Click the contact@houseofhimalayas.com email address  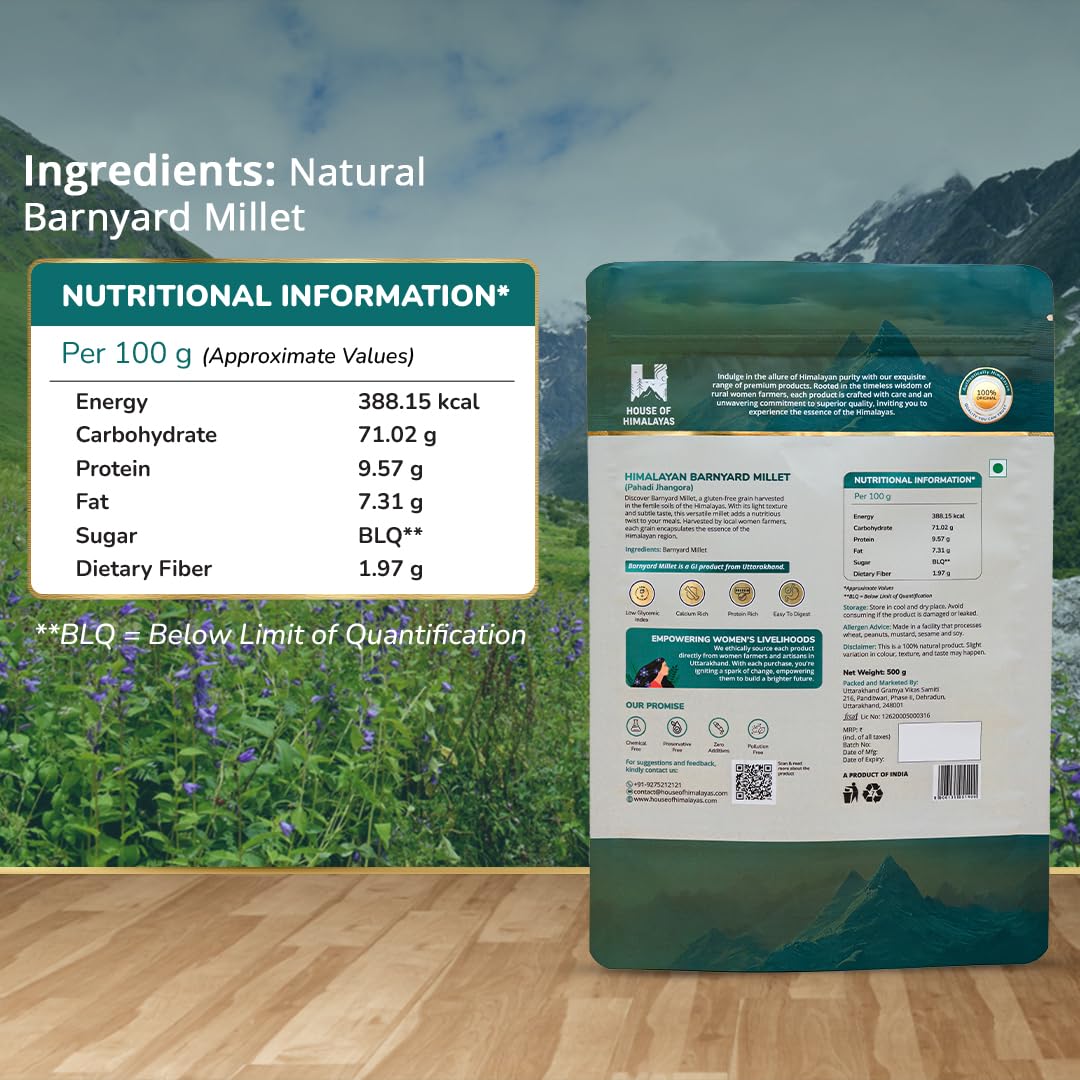click(x=680, y=792)
